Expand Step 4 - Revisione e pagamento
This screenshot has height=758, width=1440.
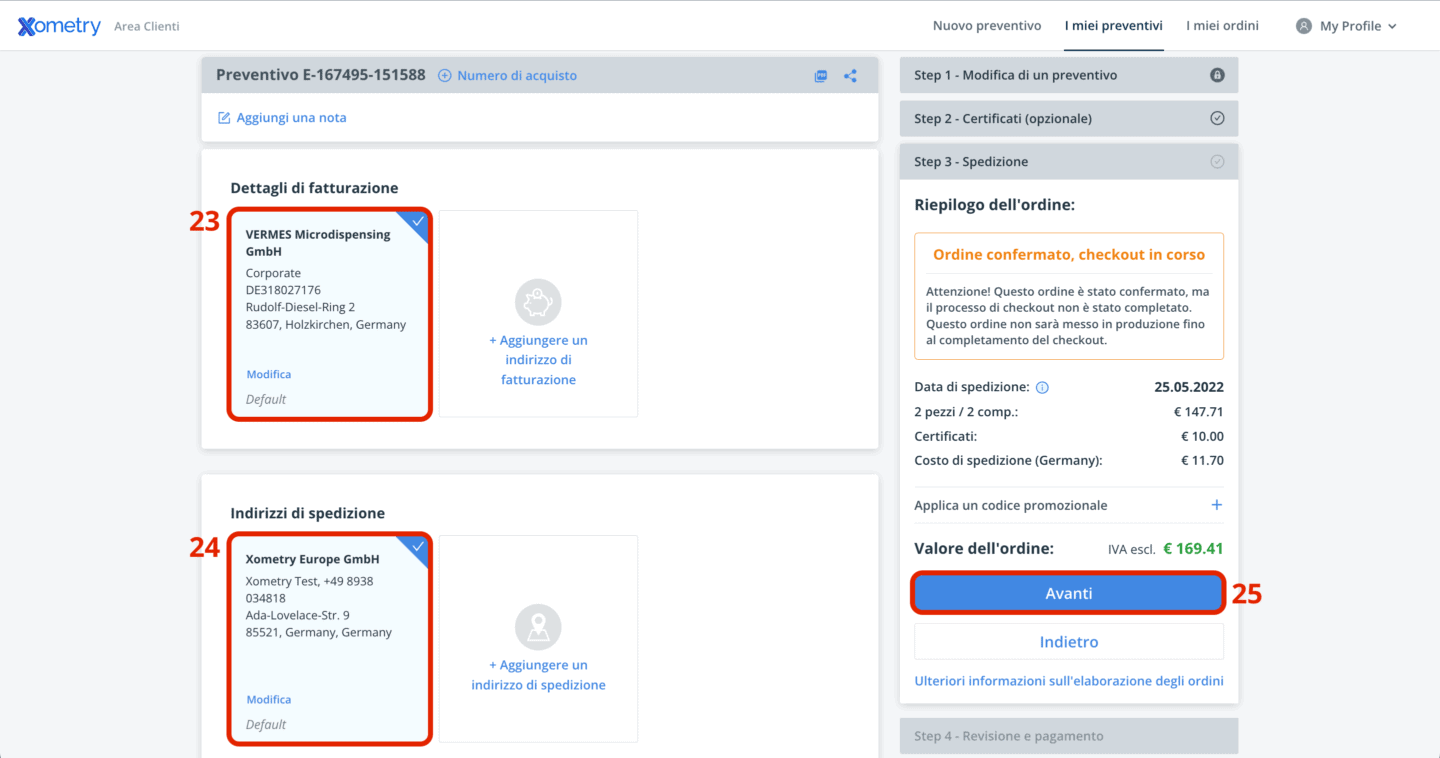[1069, 736]
